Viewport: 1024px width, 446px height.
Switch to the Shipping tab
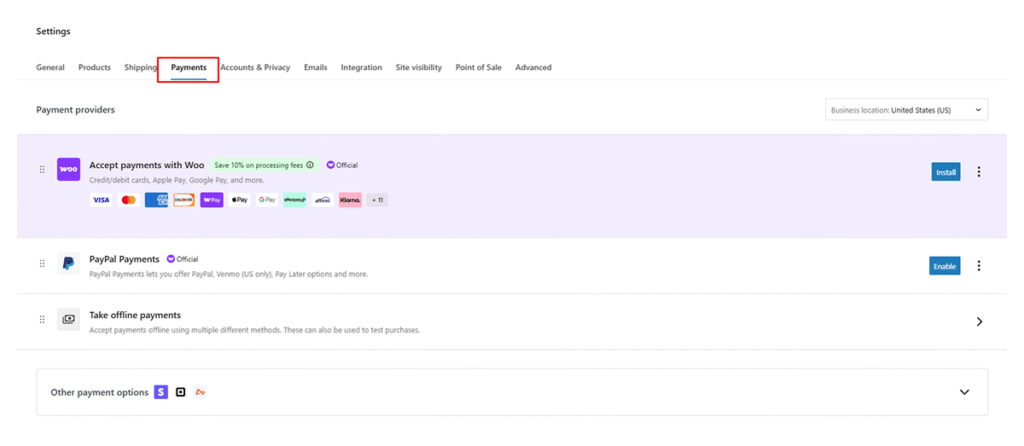pos(140,68)
